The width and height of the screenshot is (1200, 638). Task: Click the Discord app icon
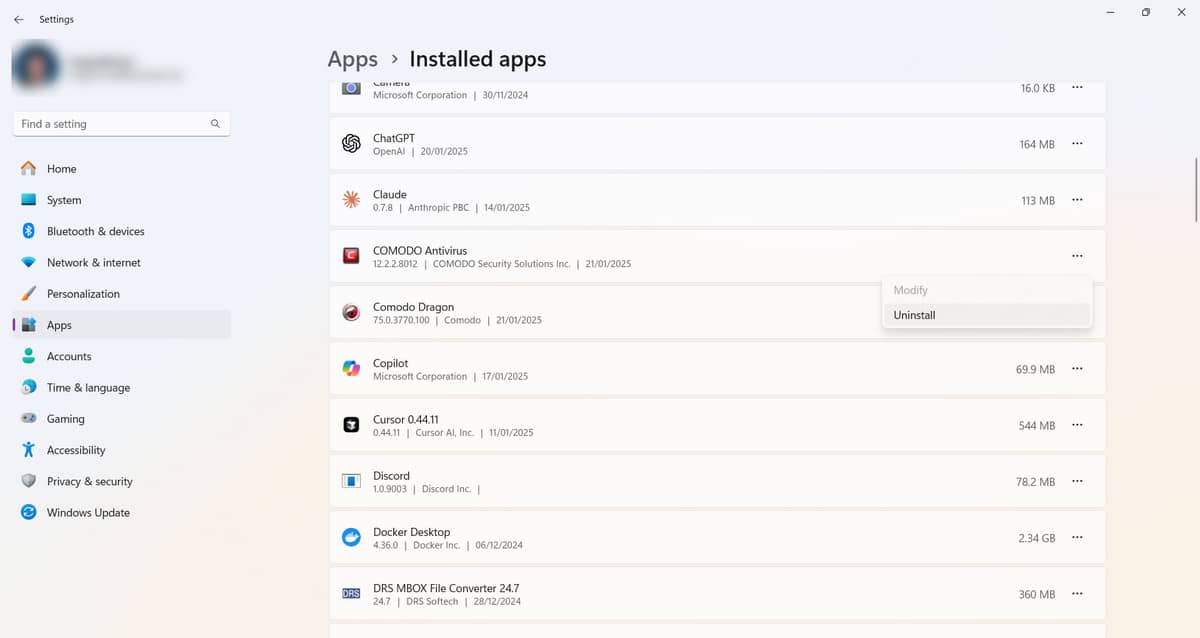[351, 481]
